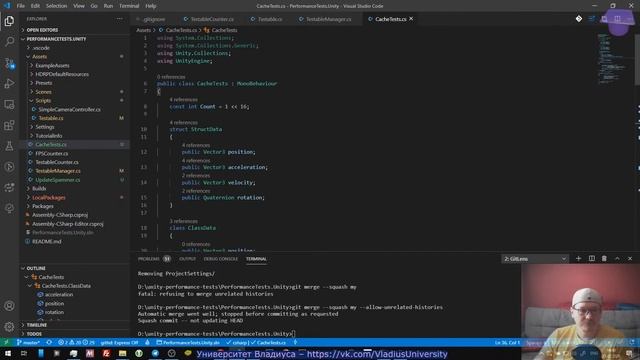Open the Selection menu
Viewport: 640px width, 360px height.
[56, 6]
